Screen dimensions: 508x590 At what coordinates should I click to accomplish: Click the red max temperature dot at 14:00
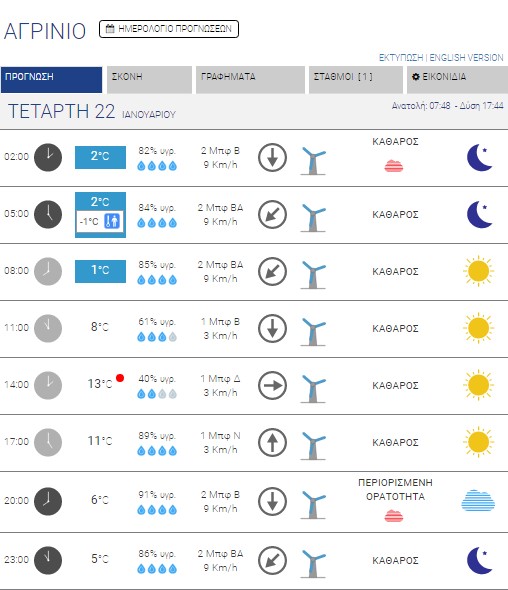pyautogui.click(x=120, y=378)
